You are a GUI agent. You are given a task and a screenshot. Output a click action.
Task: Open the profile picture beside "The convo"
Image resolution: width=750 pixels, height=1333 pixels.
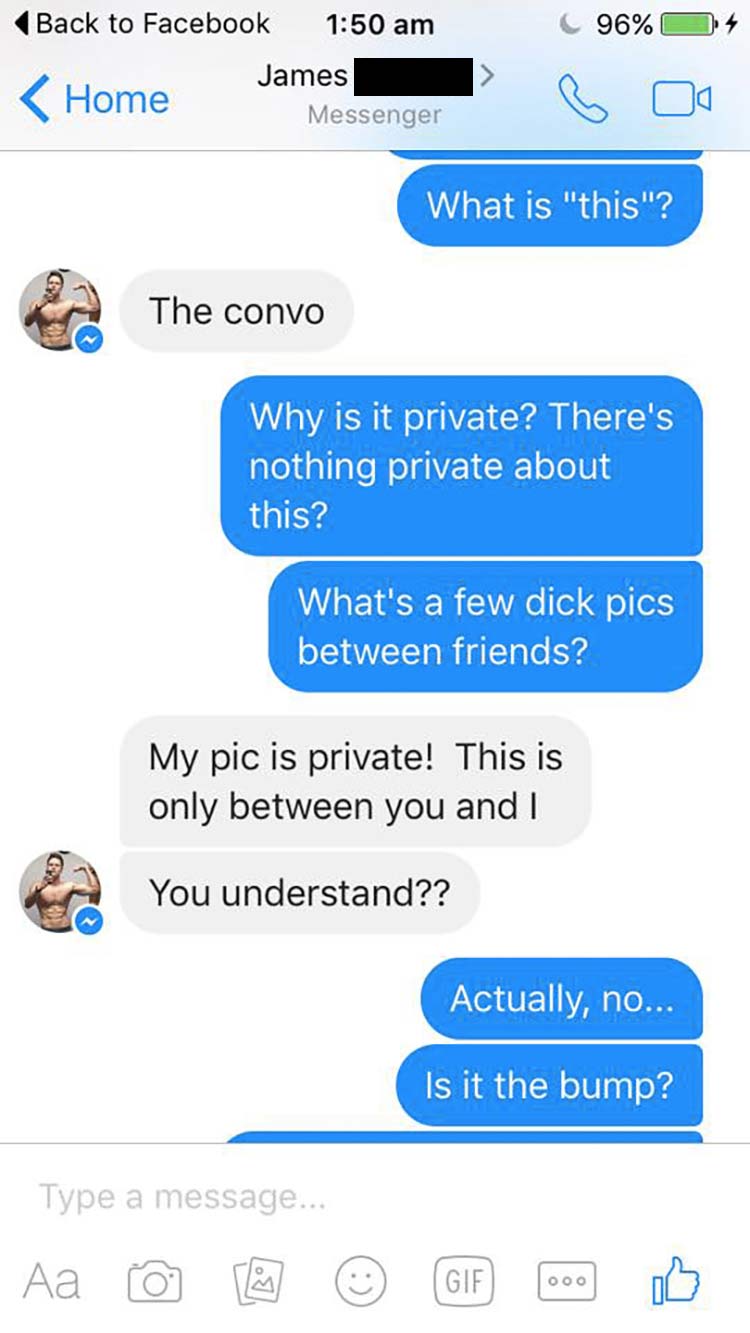click(61, 310)
